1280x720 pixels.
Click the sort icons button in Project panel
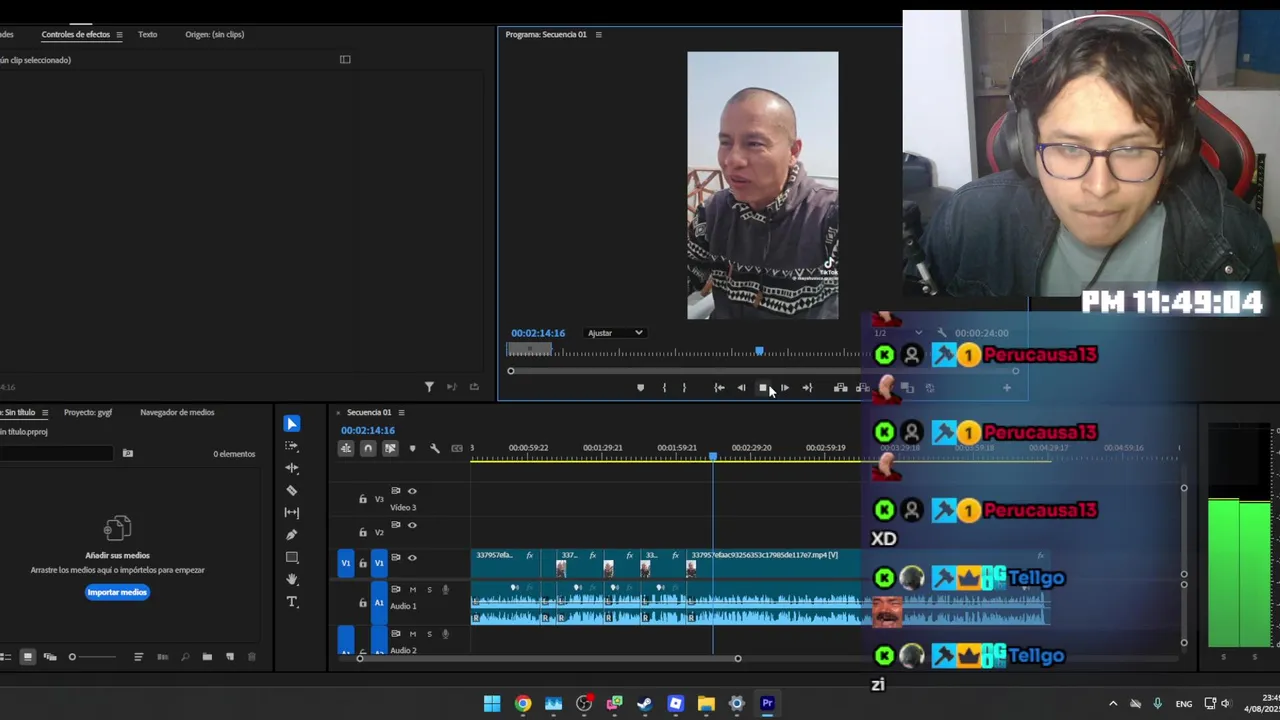point(138,657)
